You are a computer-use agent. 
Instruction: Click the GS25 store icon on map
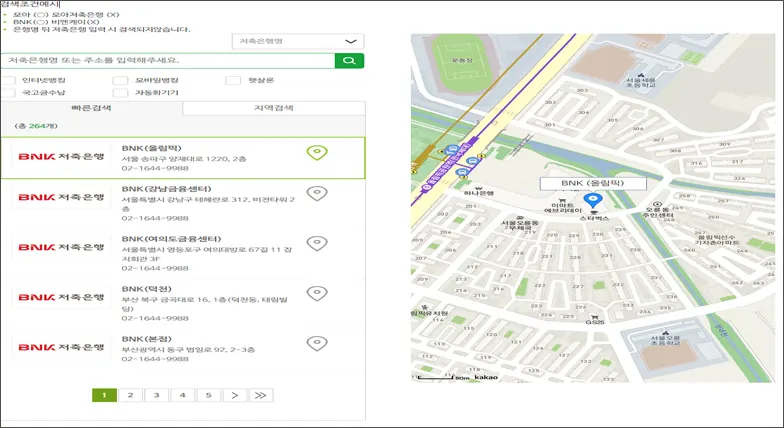click(x=594, y=316)
